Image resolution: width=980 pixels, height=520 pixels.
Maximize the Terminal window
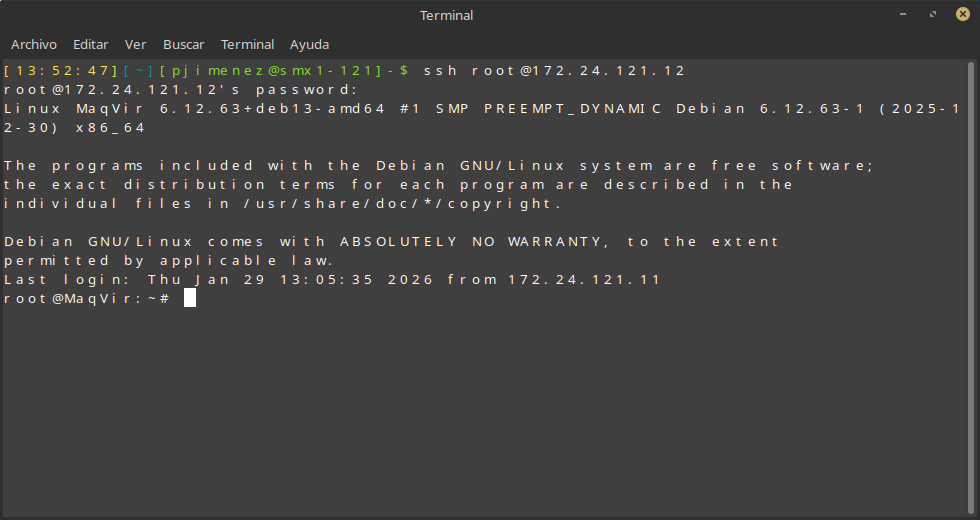(932, 15)
